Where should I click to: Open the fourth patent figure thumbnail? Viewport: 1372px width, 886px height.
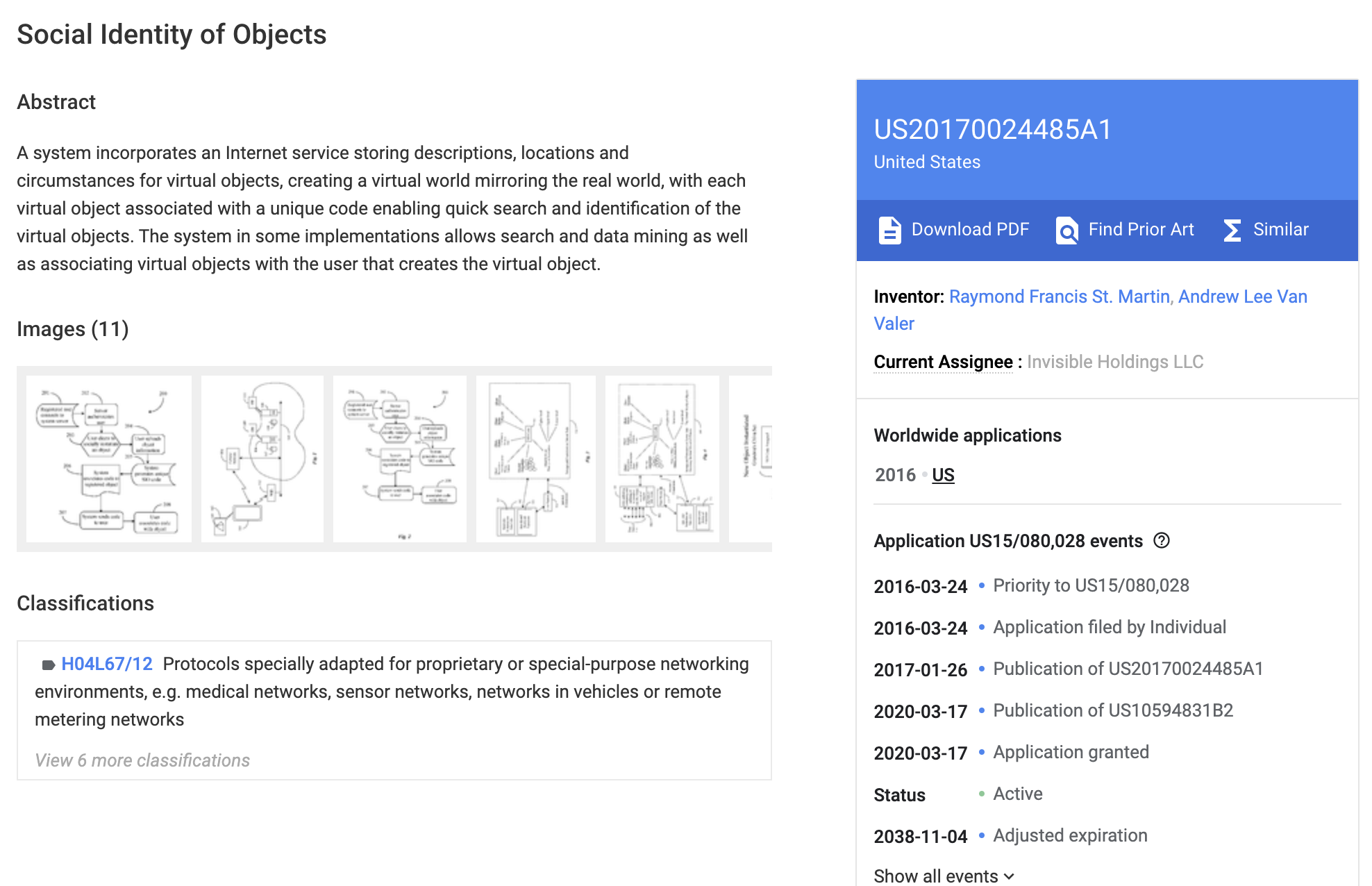pyautogui.click(x=535, y=458)
